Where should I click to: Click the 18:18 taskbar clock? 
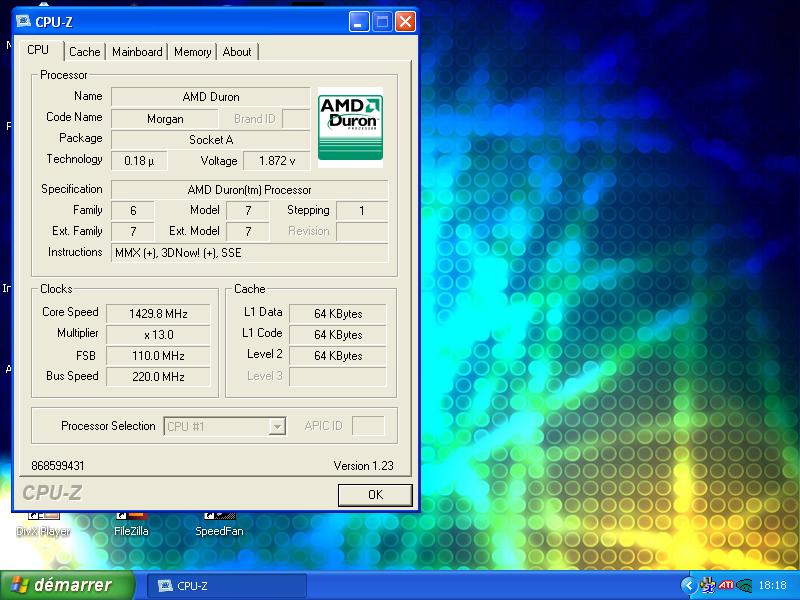point(772,585)
